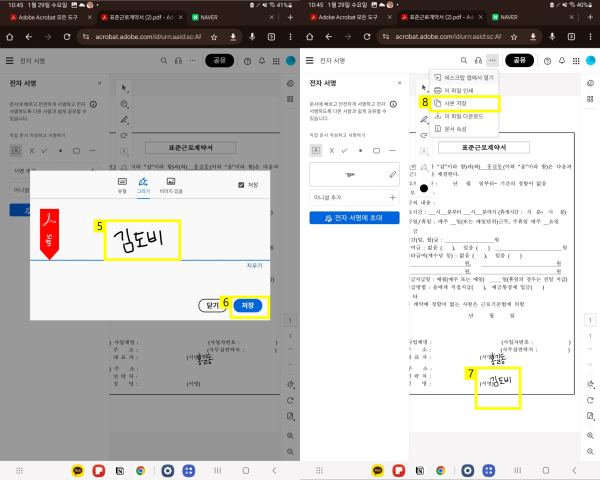This screenshot has height=480, width=600.
Task: Select the rounded rectangle tool on right screen
Action: click(x=377, y=150)
